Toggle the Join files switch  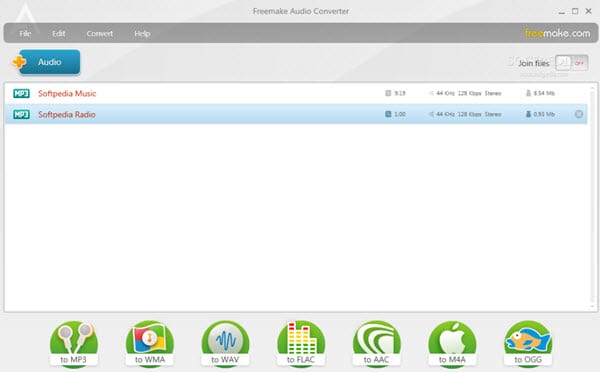[571, 63]
